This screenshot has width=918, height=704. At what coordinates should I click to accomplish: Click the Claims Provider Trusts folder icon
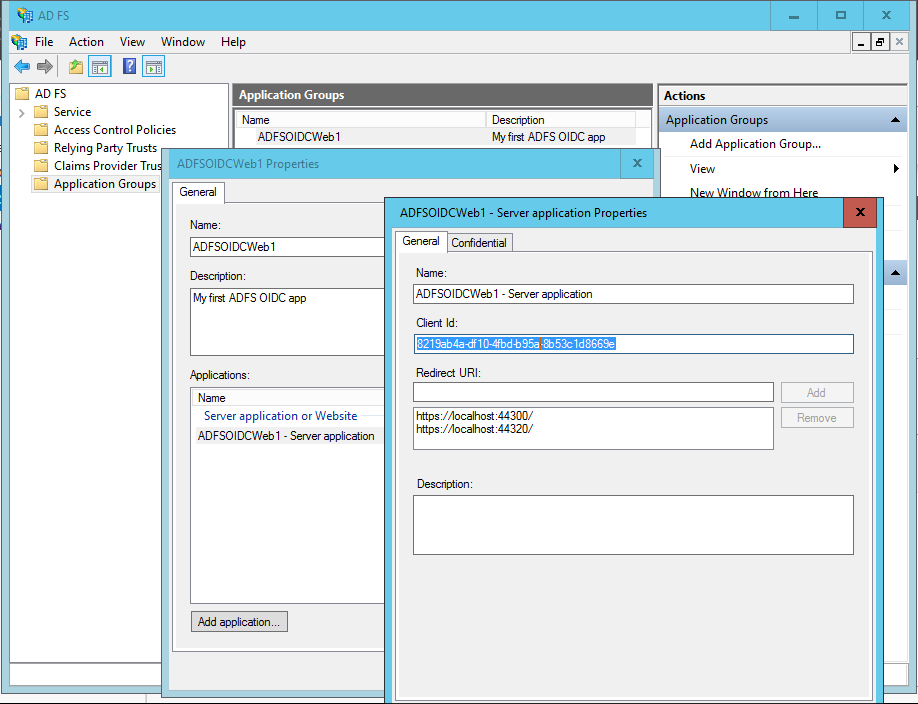click(41, 166)
